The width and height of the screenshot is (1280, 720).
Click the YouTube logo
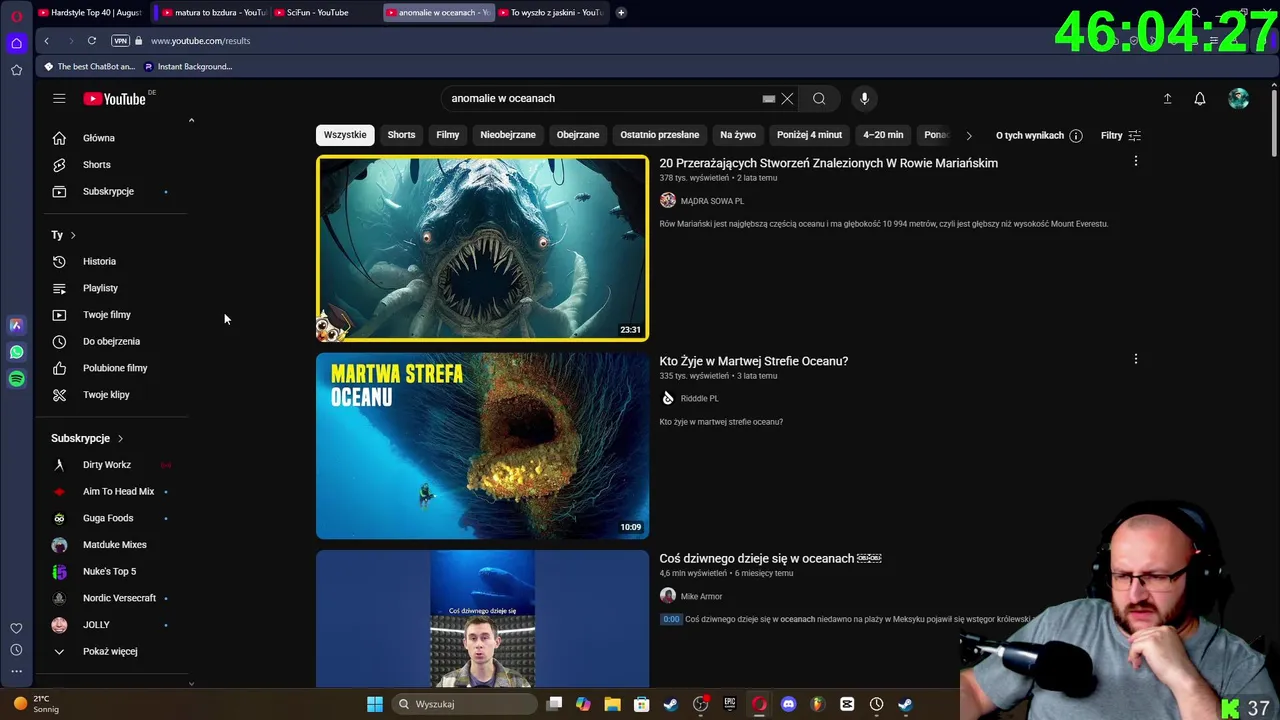click(114, 98)
